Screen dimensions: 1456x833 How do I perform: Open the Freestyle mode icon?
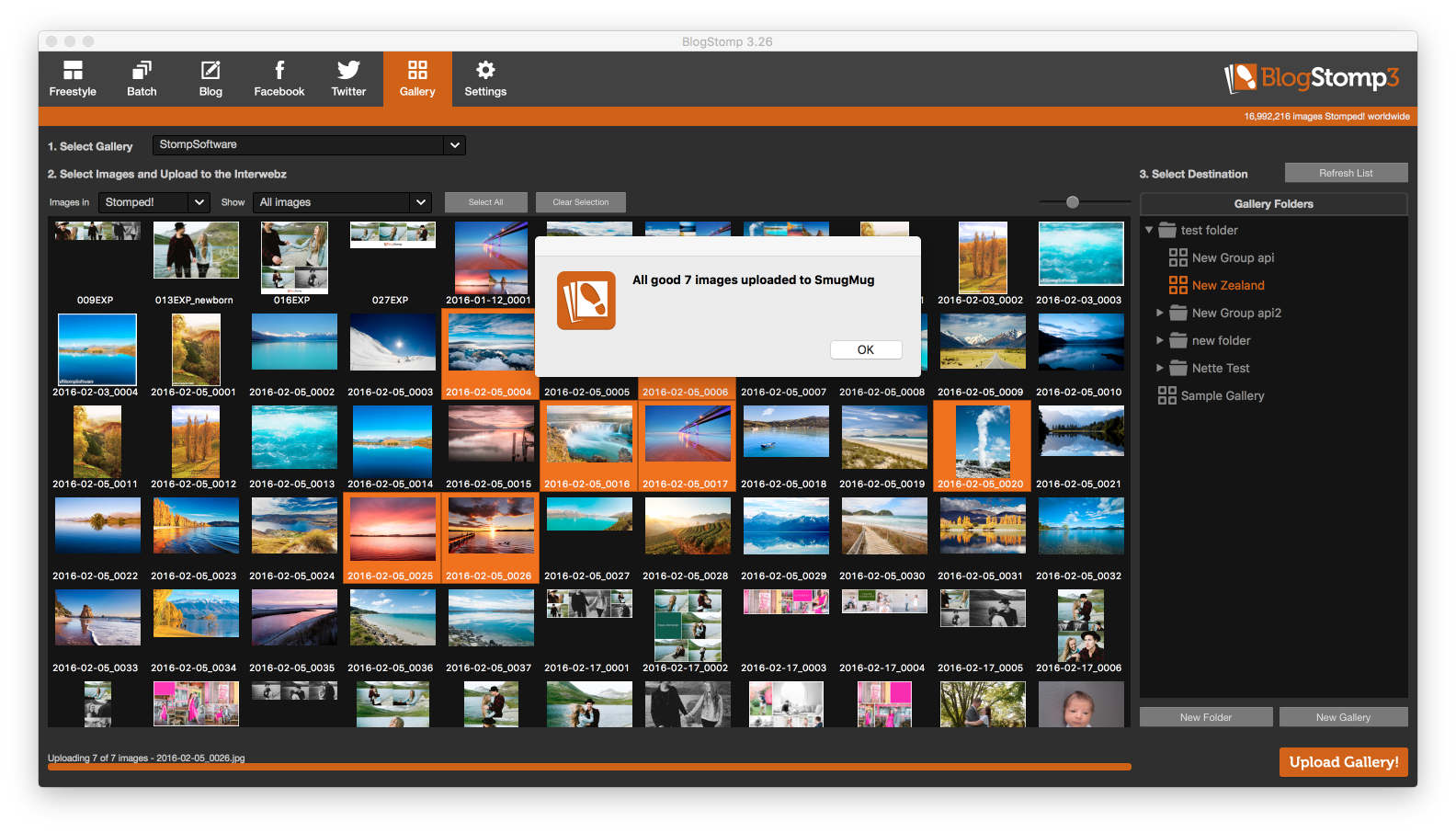[73, 78]
